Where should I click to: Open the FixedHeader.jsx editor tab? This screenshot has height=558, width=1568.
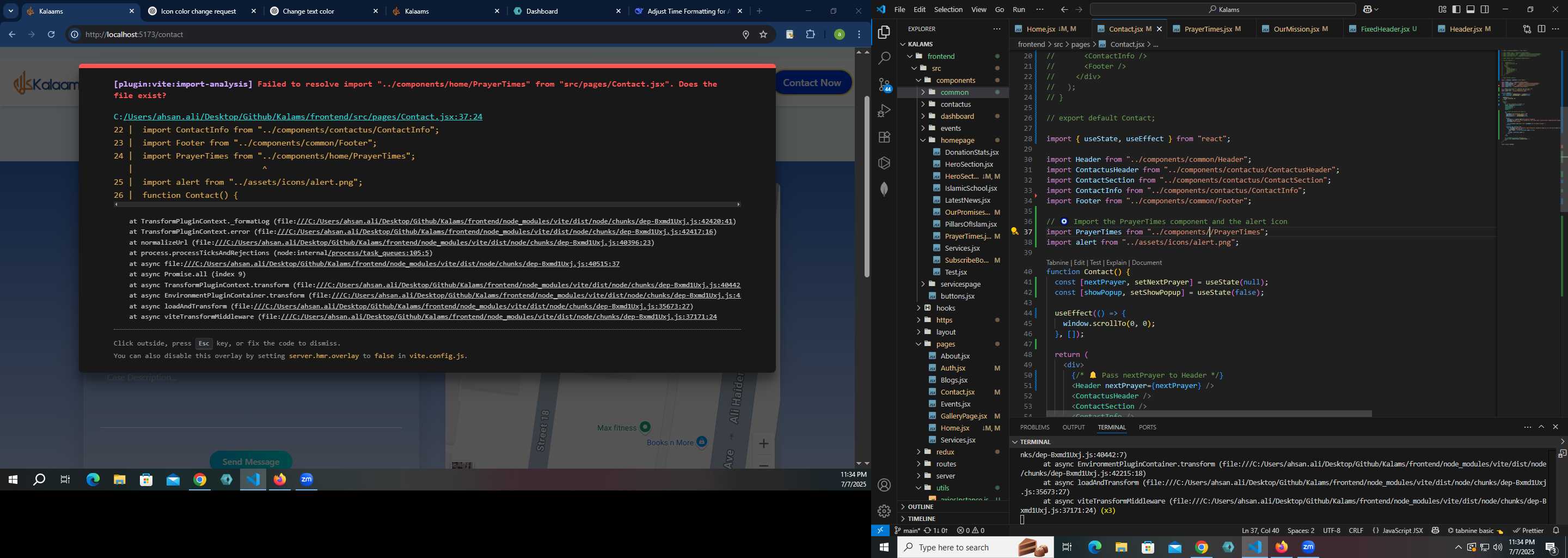1383,29
